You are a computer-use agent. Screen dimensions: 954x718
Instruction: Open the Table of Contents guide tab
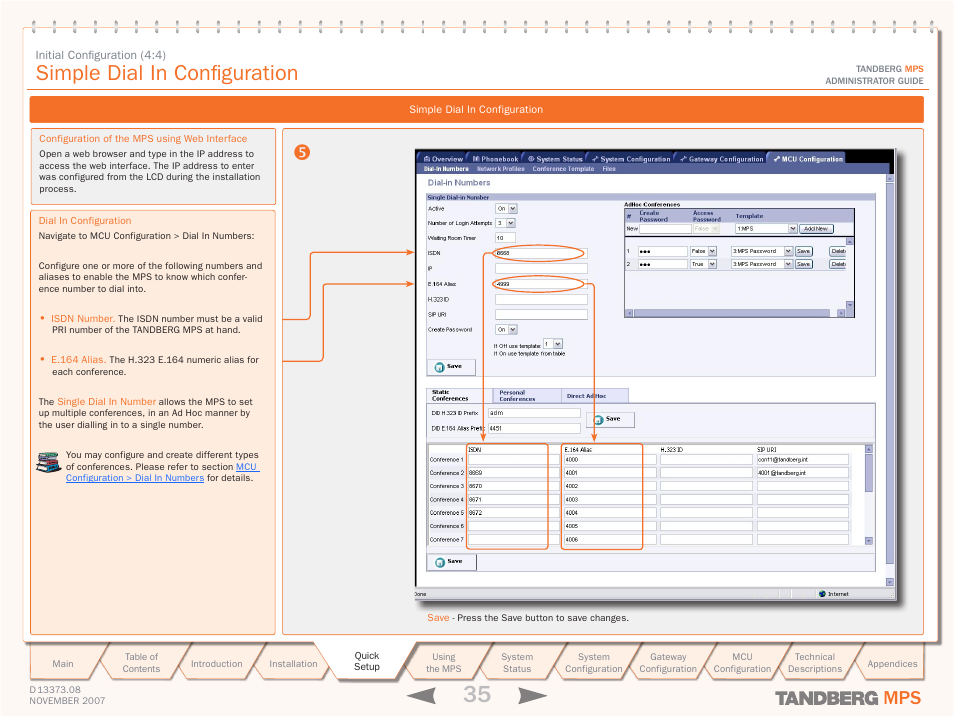(141, 663)
